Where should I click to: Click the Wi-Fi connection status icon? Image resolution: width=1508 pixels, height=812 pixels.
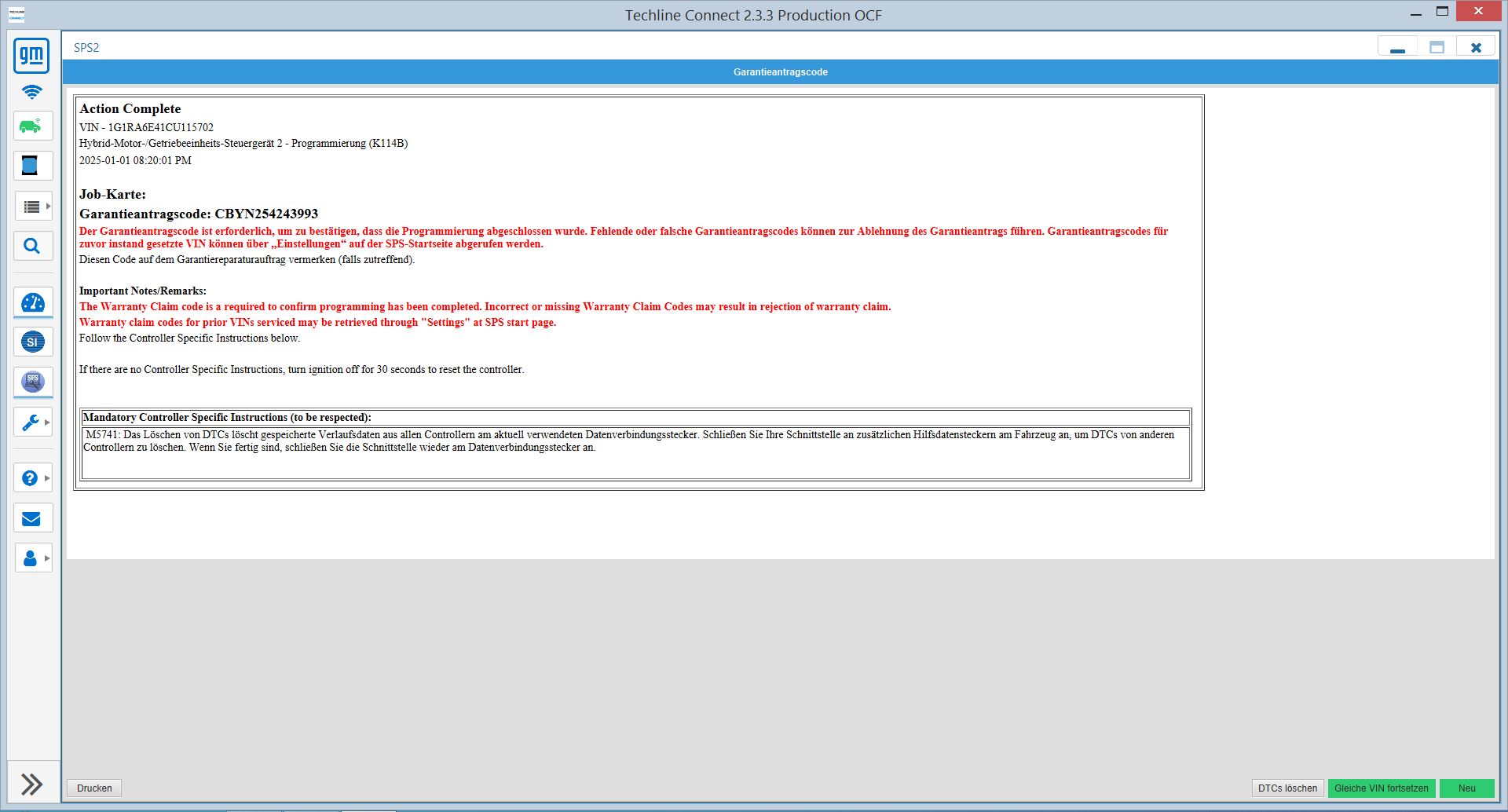[x=31, y=92]
